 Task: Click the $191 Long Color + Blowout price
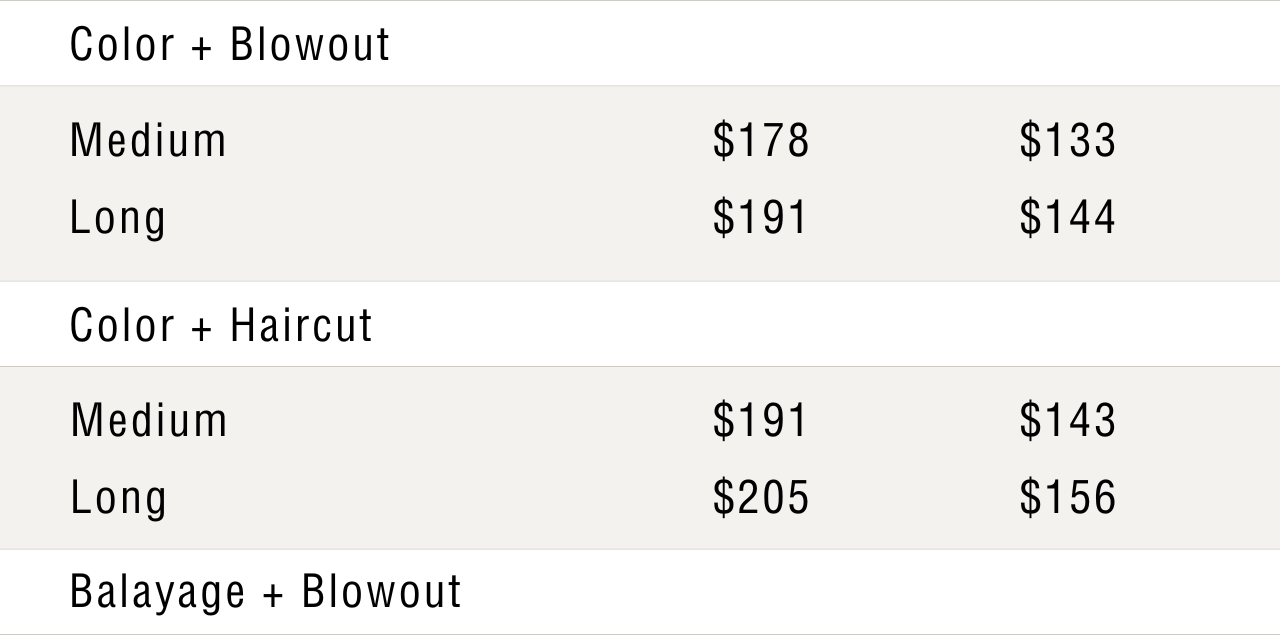coord(760,218)
